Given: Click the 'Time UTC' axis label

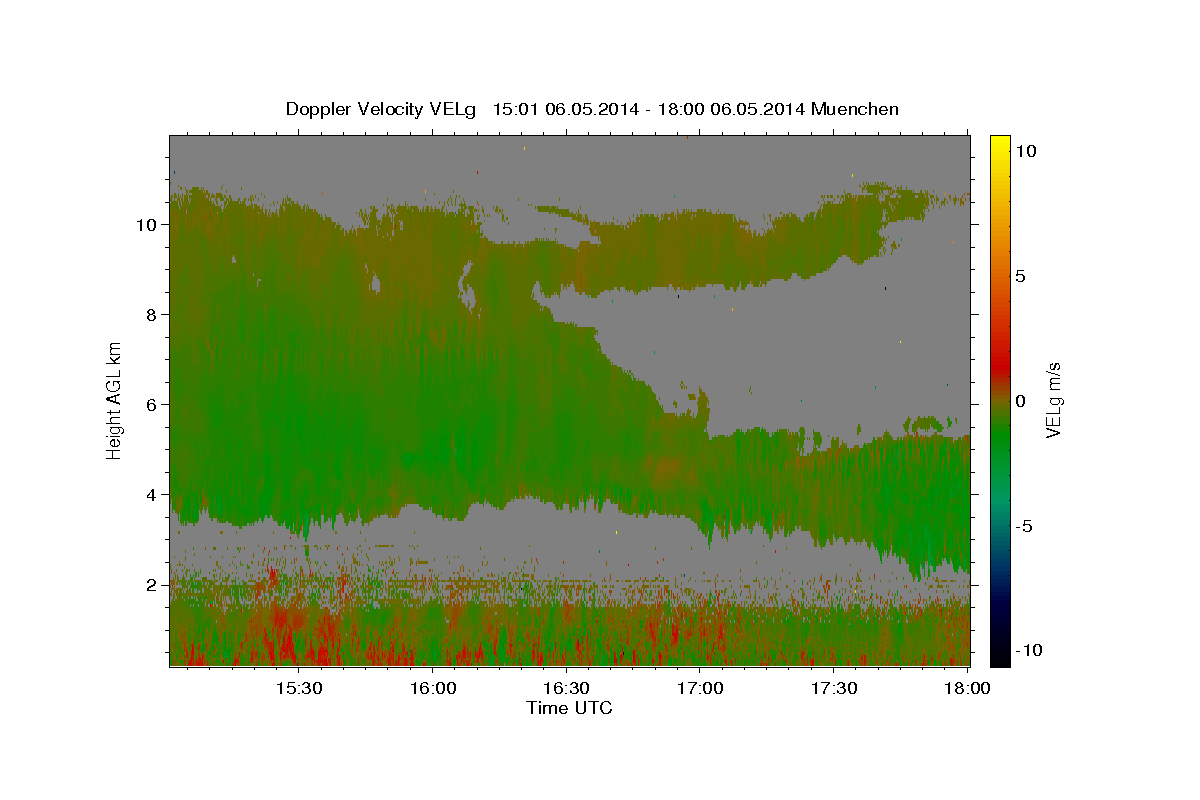Looking at the screenshot, I should click(x=569, y=708).
